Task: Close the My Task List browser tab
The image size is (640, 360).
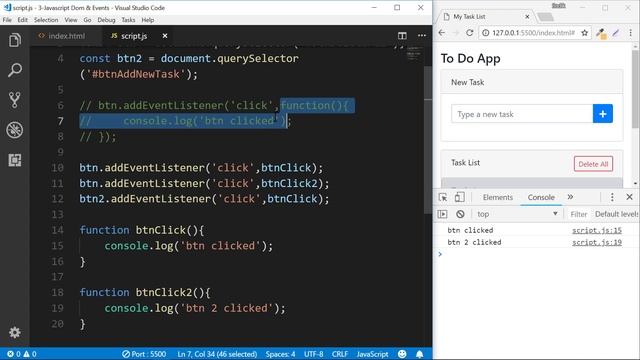Action: [527, 17]
